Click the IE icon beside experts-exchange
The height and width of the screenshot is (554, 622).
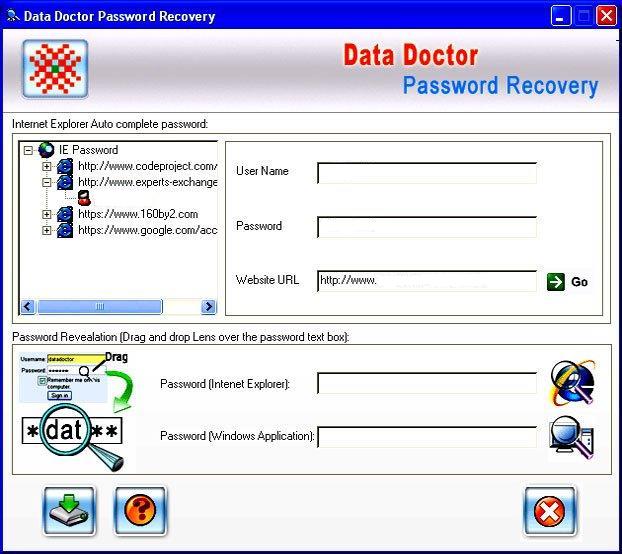pyautogui.click(x=65, y=182)
